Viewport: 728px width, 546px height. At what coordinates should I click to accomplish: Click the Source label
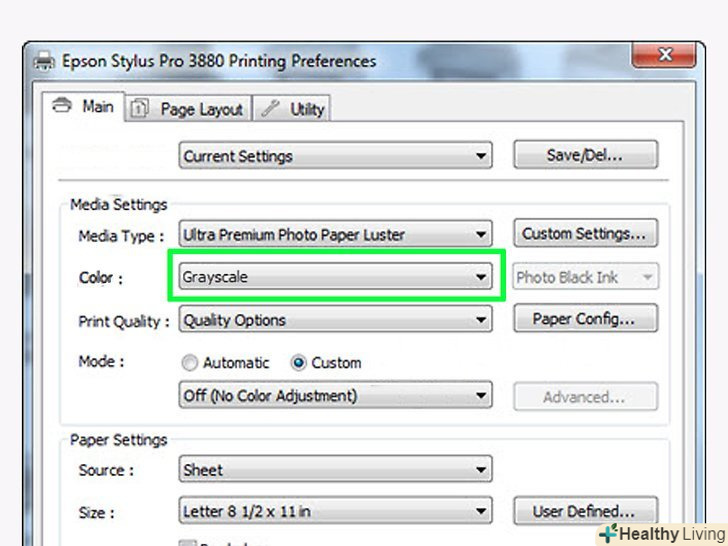tap(106, 470)
